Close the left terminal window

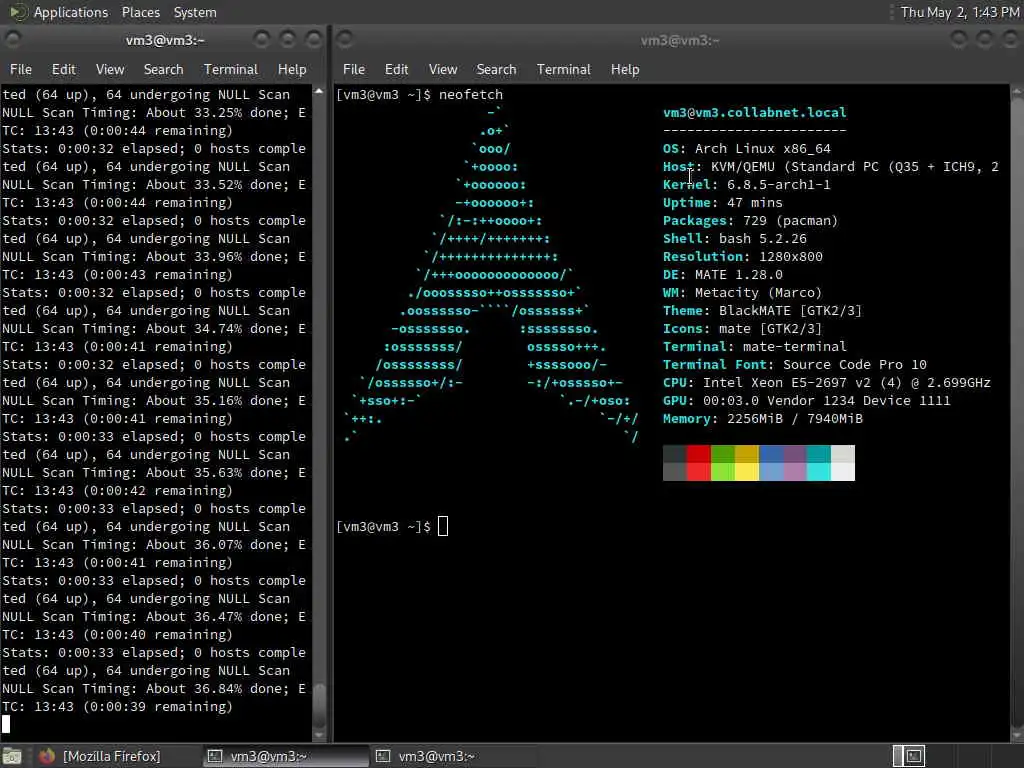314,40
